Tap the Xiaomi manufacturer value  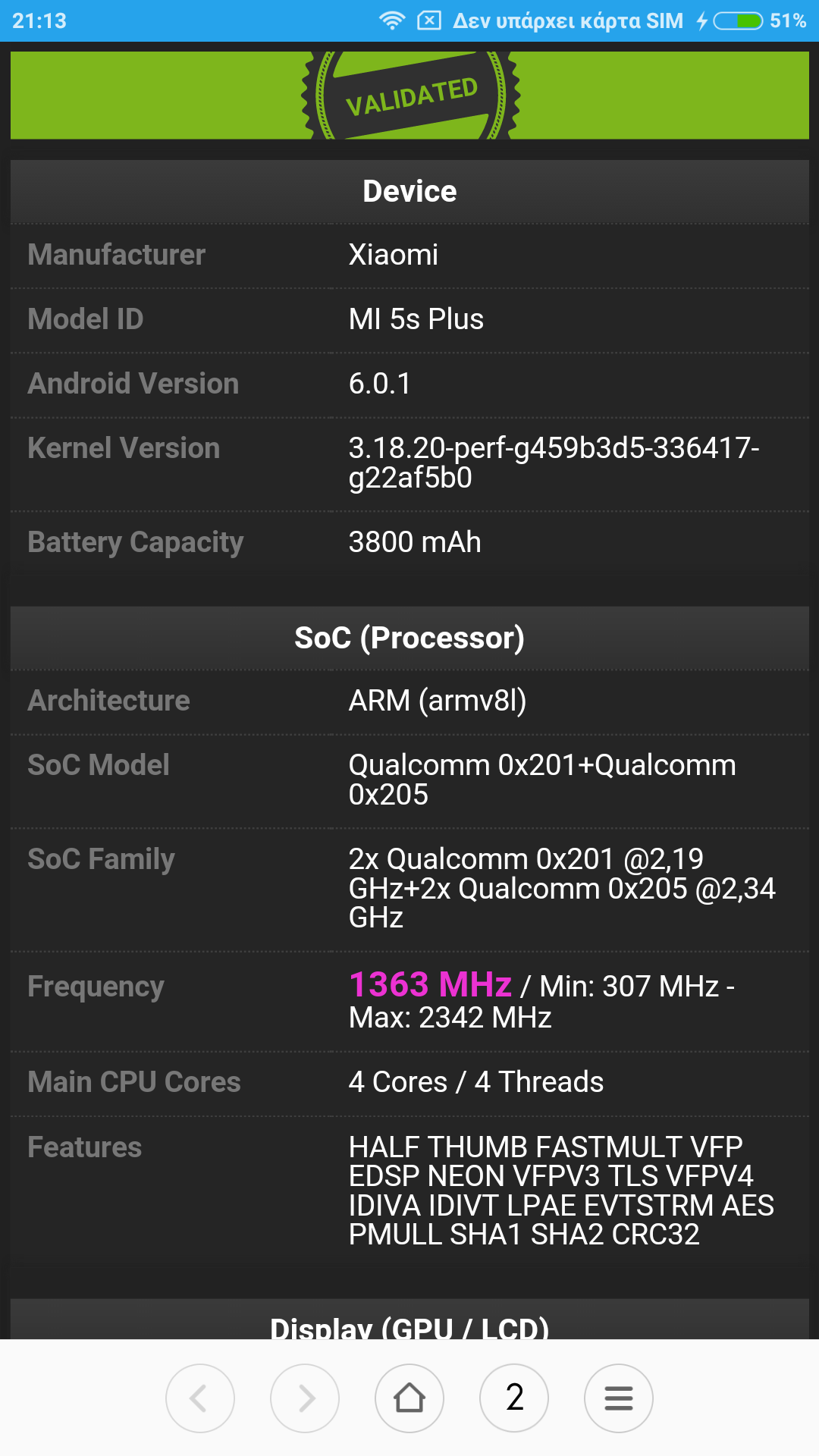pos(393,255)
